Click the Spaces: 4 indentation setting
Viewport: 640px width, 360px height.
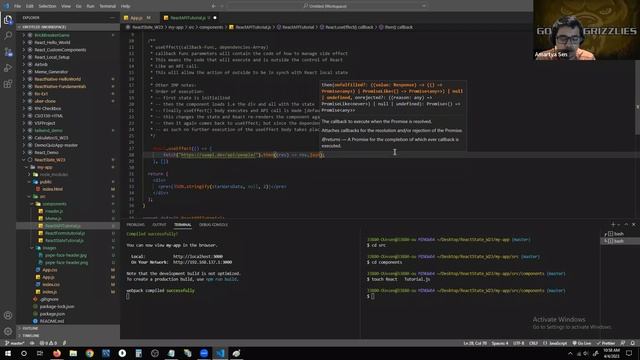click(x=500, y=343)
